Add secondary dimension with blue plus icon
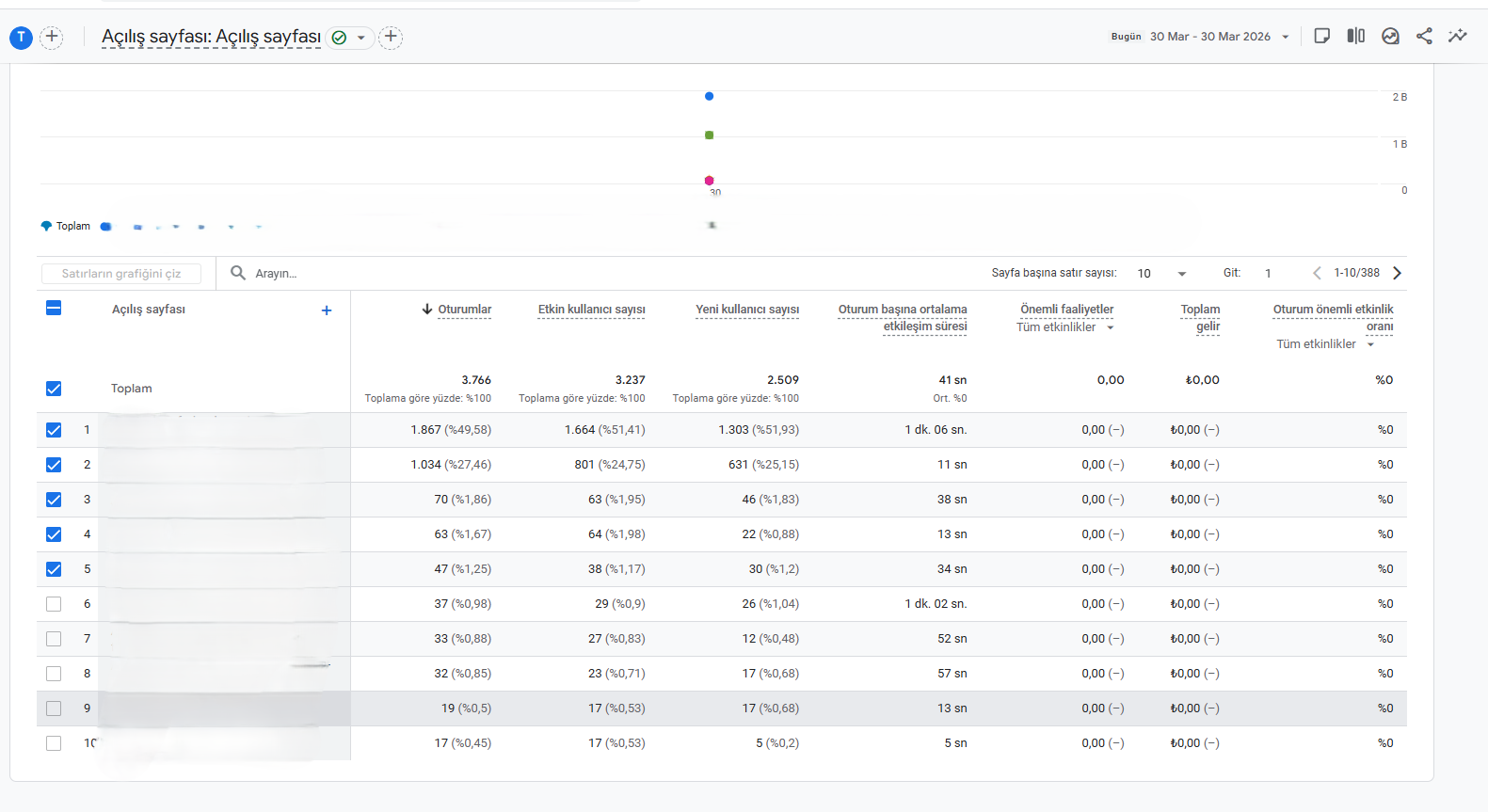 pyautogui.click(x=327, y=310)
